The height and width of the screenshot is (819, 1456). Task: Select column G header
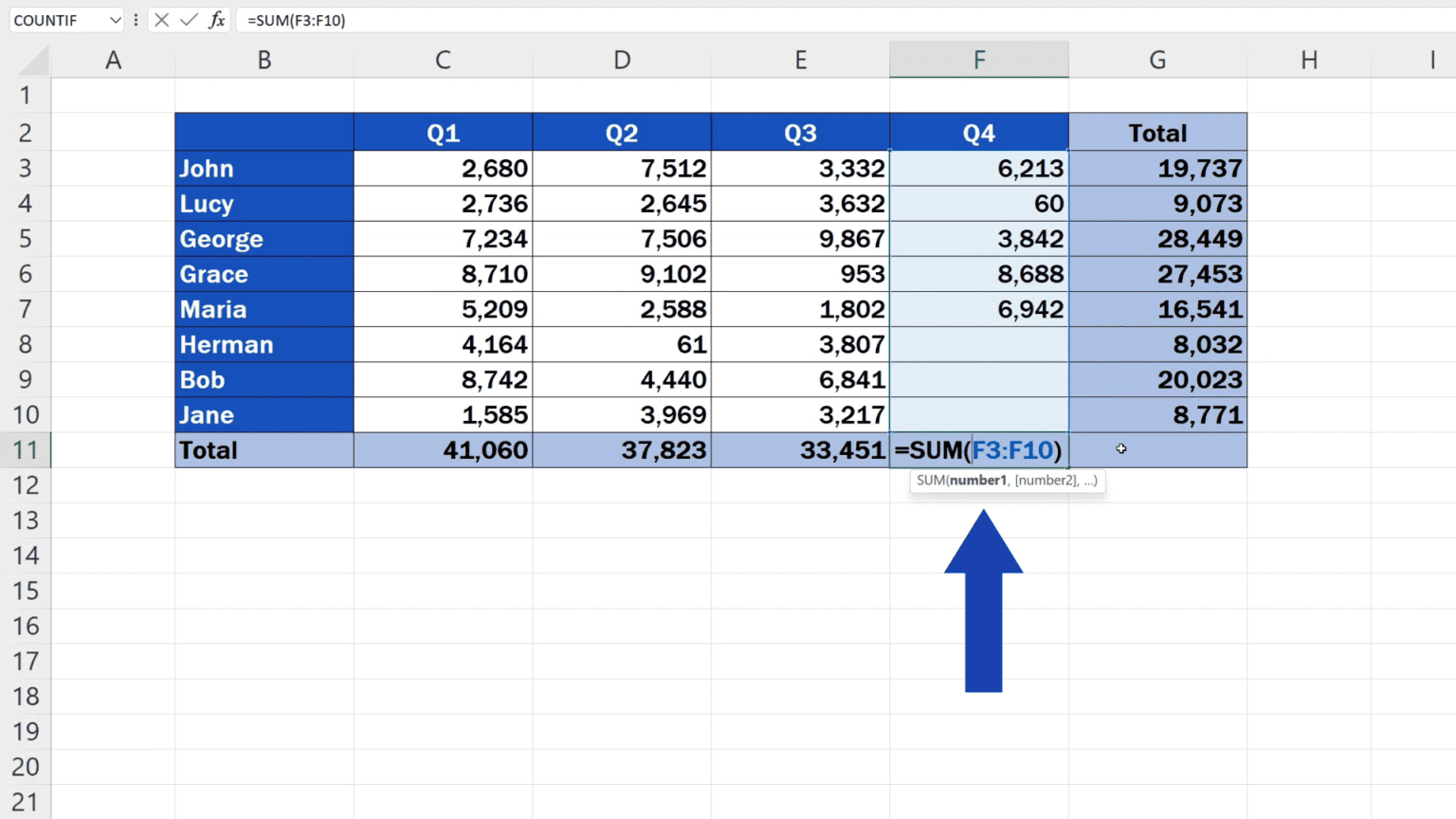[1157, 61]
